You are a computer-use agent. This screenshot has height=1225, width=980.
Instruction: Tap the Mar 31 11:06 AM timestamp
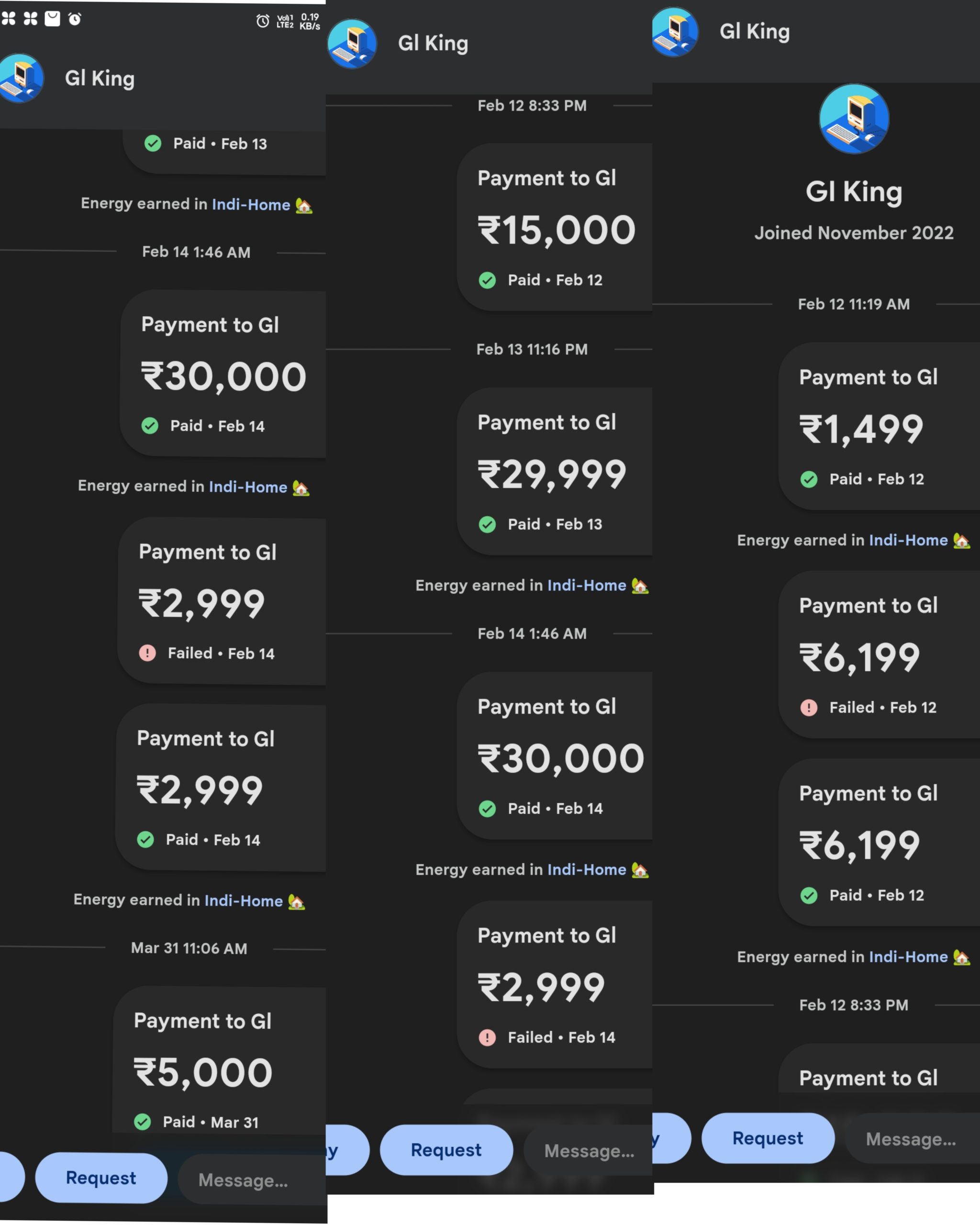pos(189,948)
